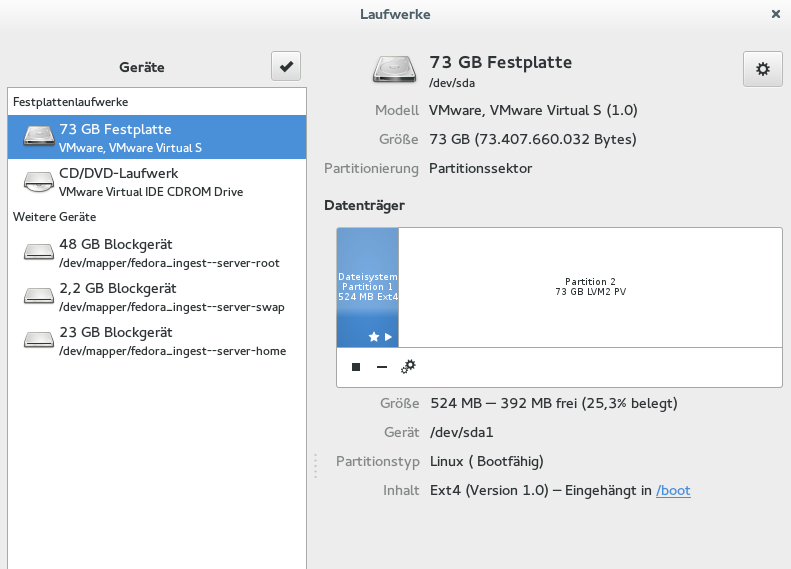Click the pane divider grip handle
Image resolution: width=791 pixels, height=569 pixels.
tap(316, 465)
